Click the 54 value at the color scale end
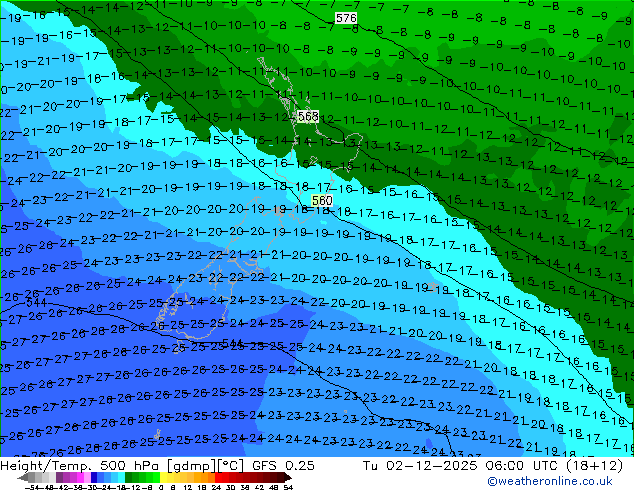The image size is (634, 490). coord(288,488)
